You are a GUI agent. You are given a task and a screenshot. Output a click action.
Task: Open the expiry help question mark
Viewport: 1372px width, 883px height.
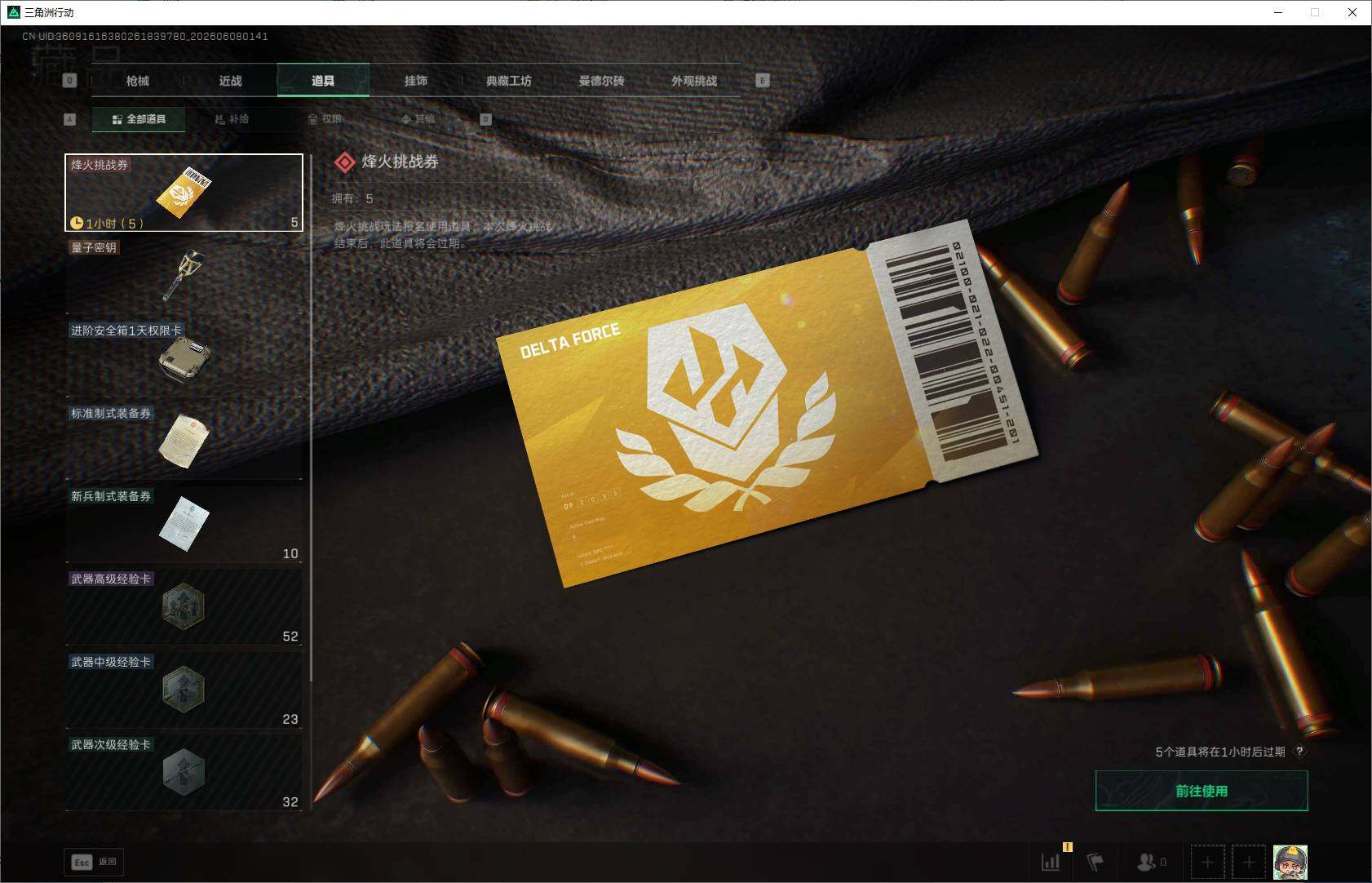(x=1299, y=752)
